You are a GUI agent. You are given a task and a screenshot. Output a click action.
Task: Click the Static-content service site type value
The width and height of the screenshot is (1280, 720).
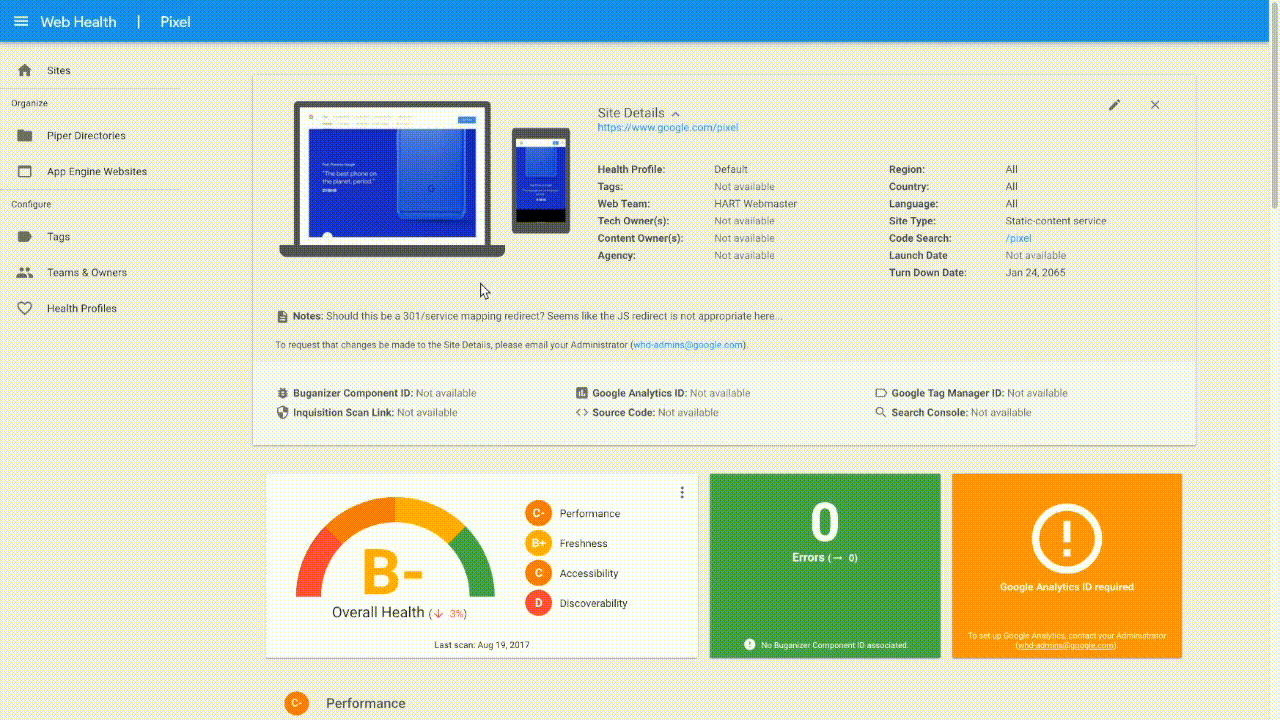[1056, 221]
